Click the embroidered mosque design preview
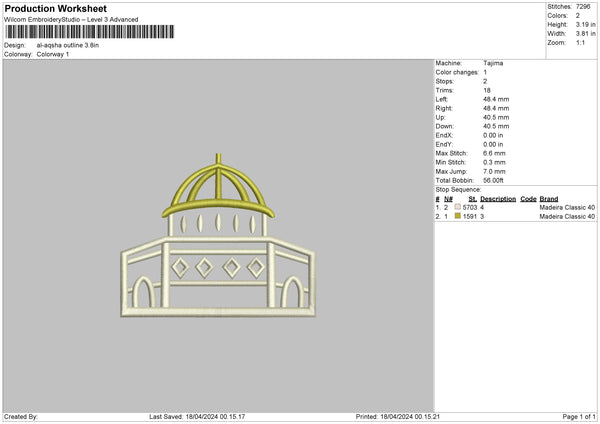This screenshot has height=424, width=600. pyautogui.click(x=218, y=235)
